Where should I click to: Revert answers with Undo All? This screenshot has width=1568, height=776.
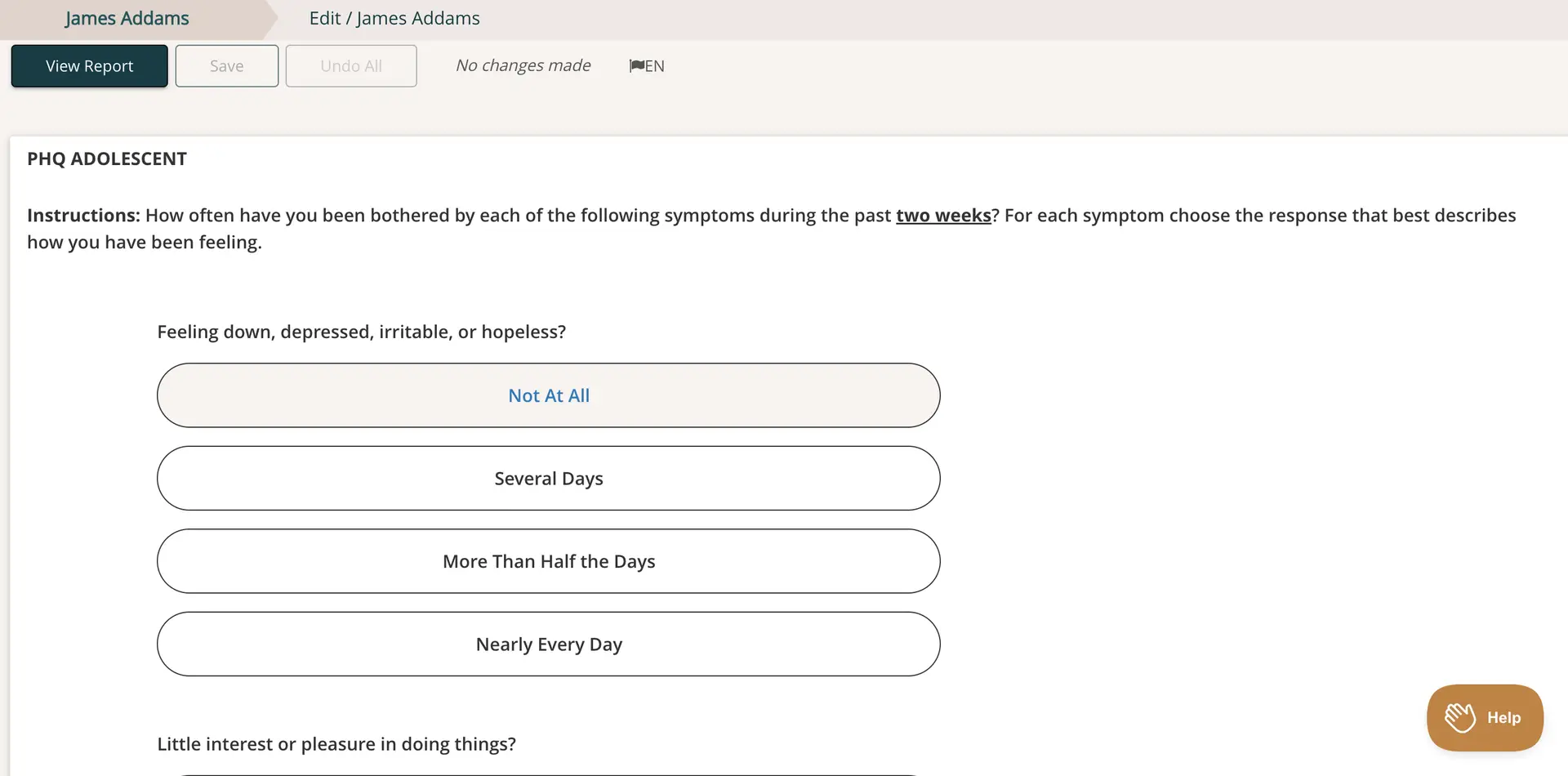pos(351,65)
